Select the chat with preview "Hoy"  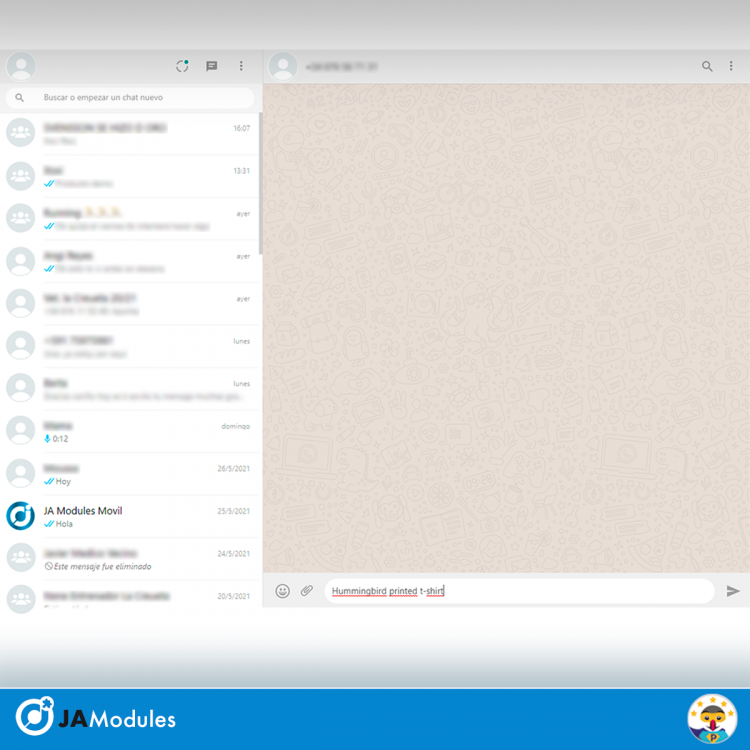point(130,474)
